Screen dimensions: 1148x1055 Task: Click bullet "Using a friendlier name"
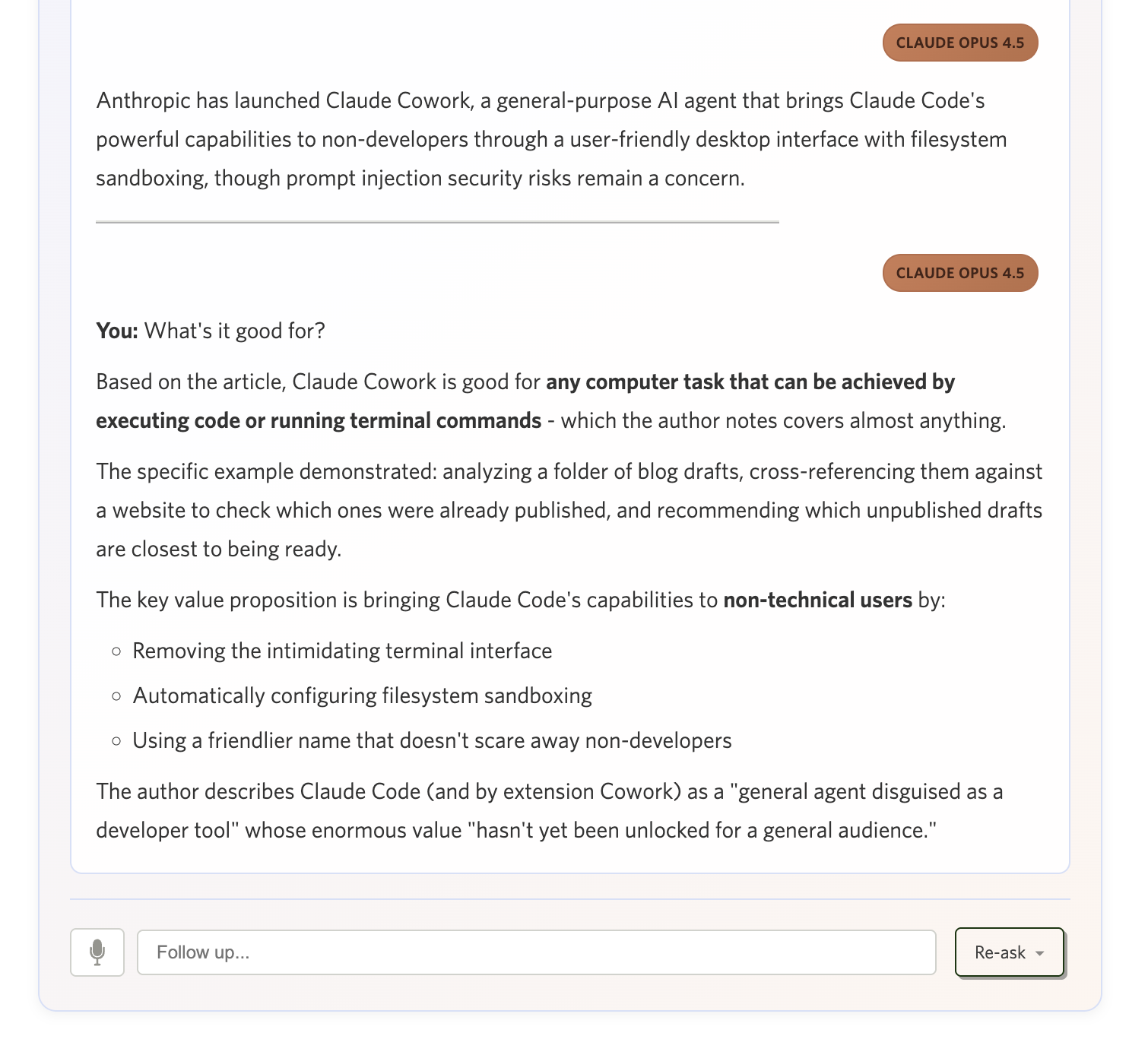[431, 740]
